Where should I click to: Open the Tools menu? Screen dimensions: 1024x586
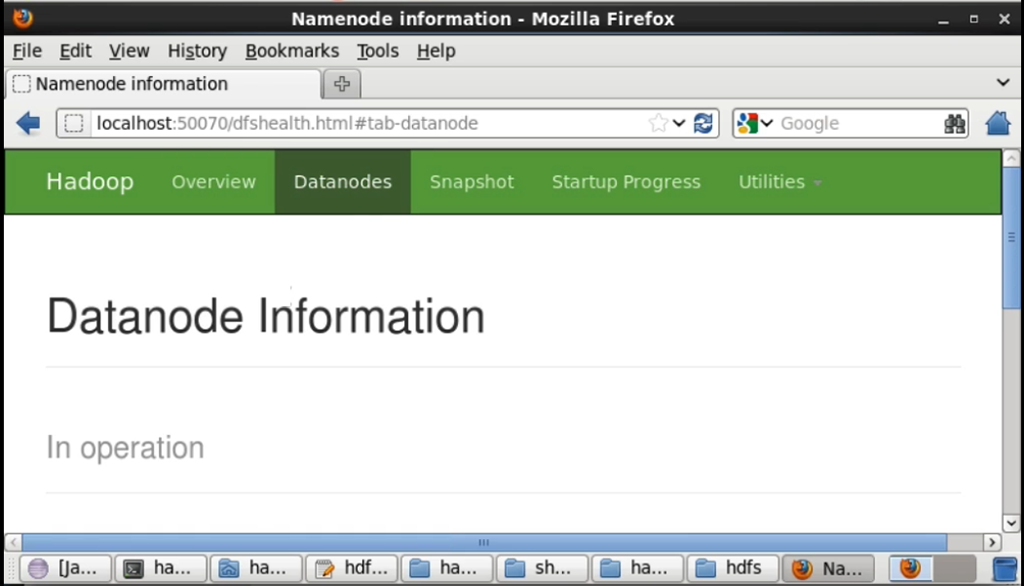coord(377,51)
